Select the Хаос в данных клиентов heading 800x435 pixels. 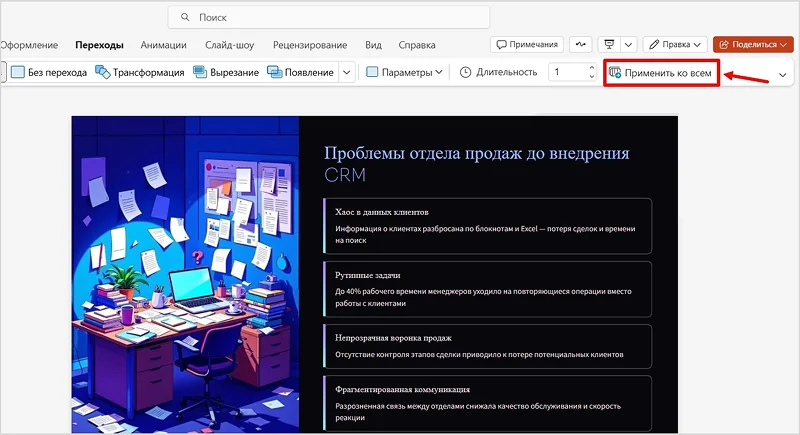tap(382, 212)
